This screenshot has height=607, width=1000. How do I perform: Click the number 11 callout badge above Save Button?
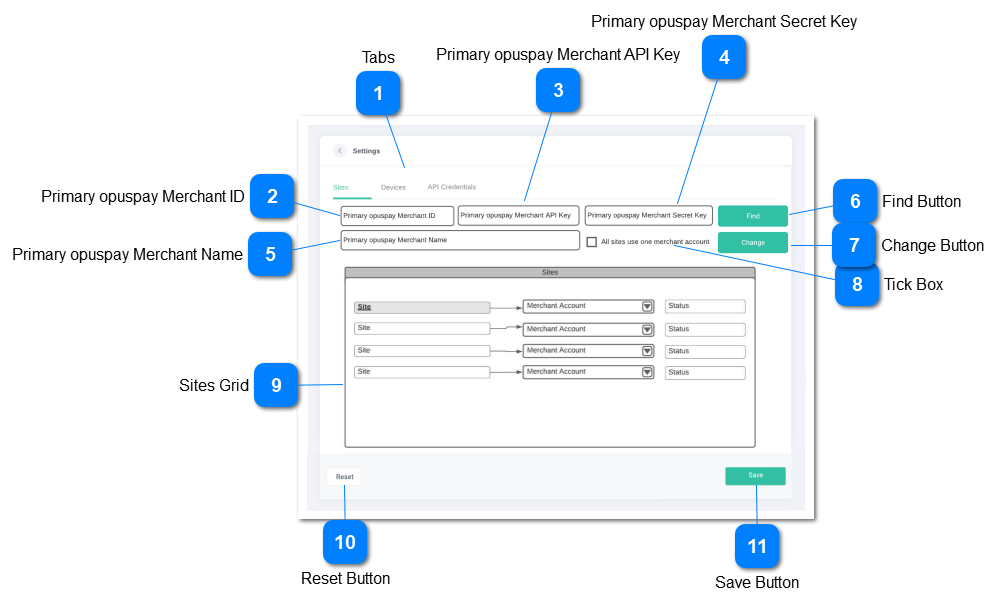[x=757, y=546]
